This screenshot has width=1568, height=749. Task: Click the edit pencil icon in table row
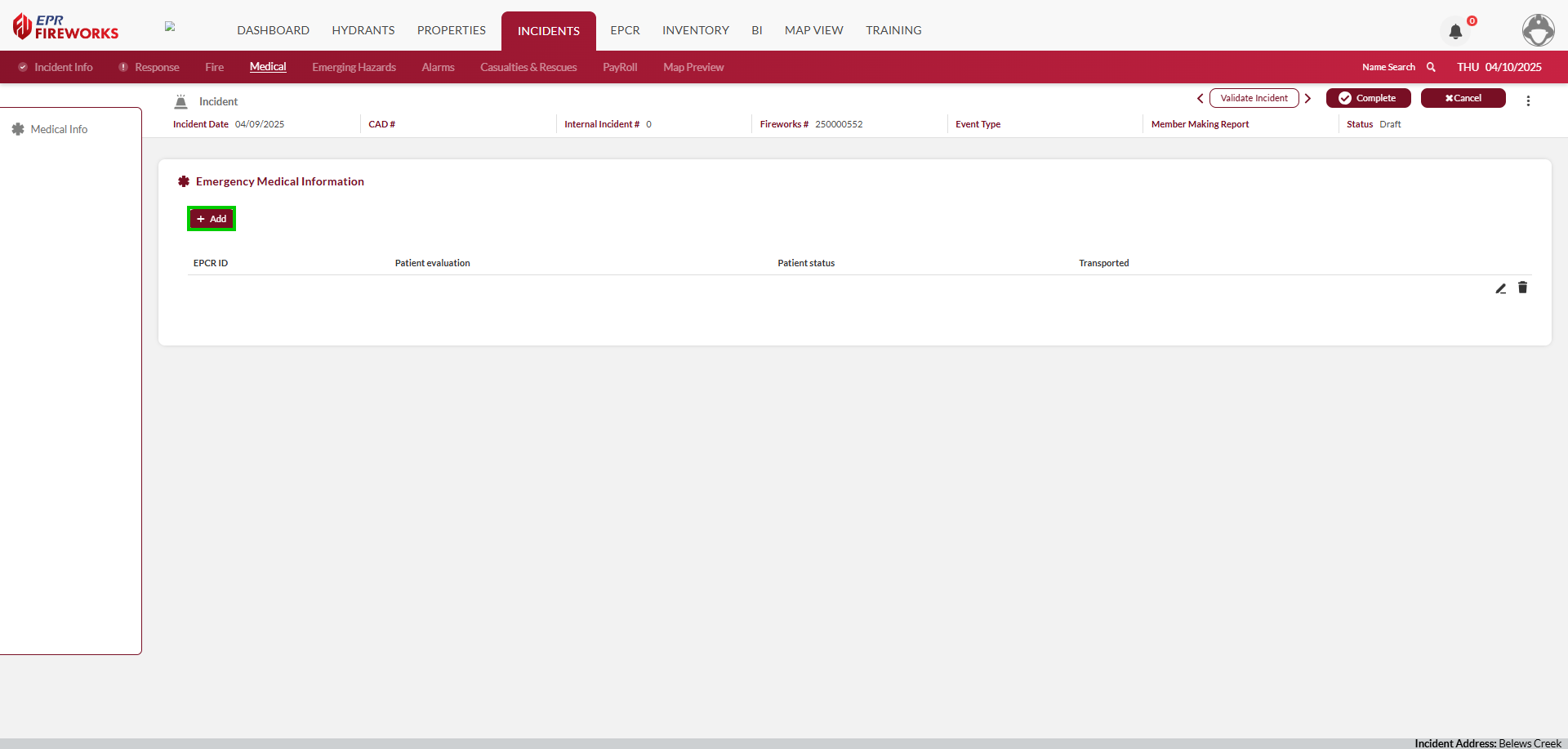tap(1500, 288)
